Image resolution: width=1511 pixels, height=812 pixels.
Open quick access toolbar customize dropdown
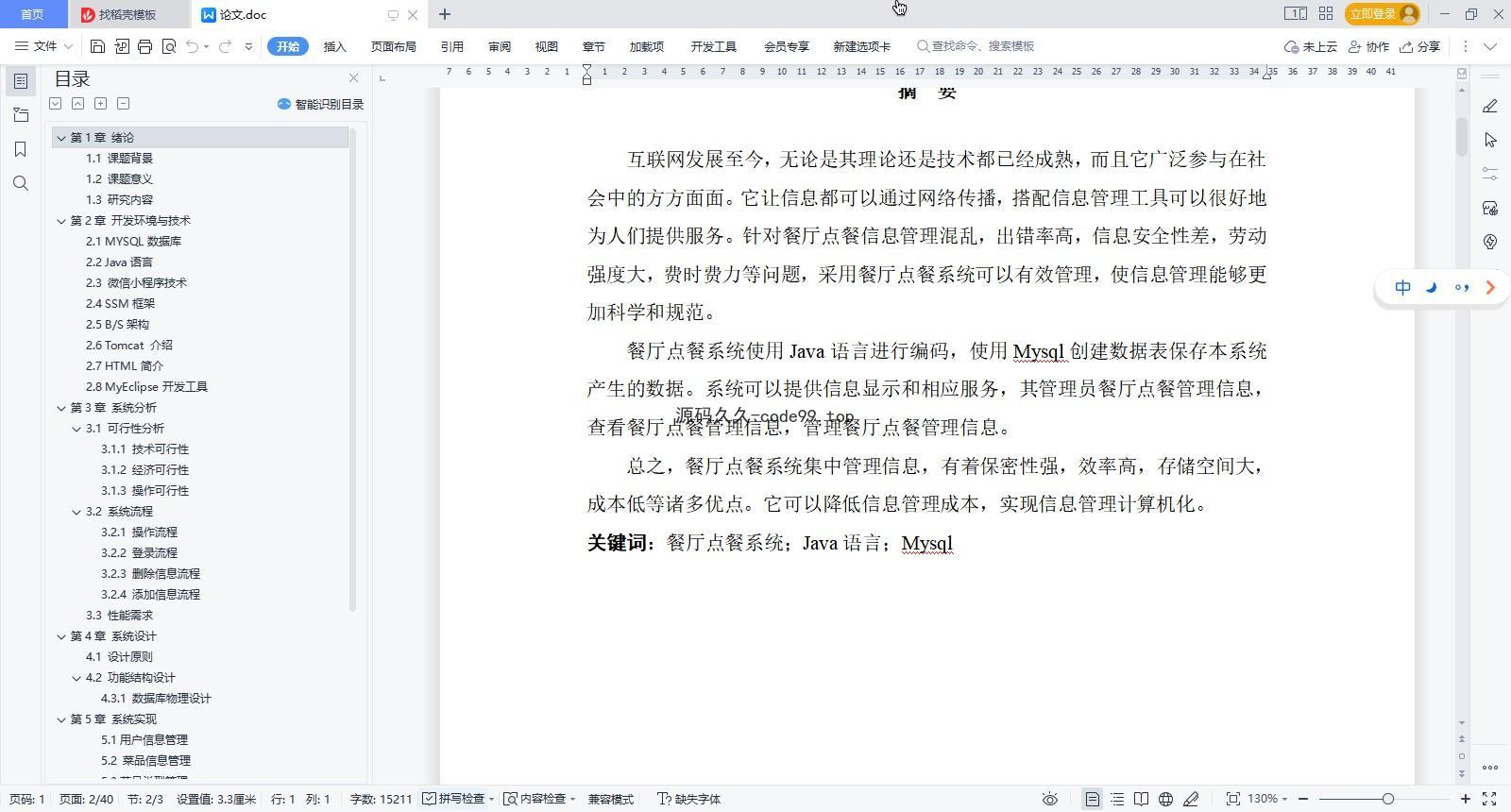click(248, 46)
